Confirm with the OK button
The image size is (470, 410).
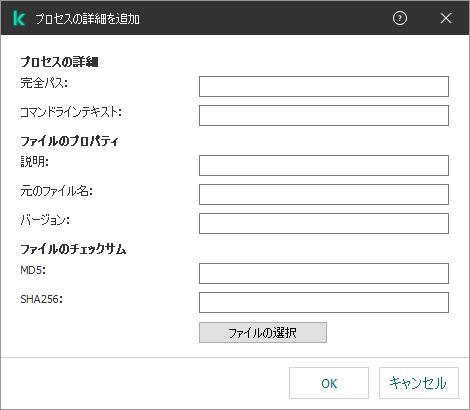coord(329,383)
